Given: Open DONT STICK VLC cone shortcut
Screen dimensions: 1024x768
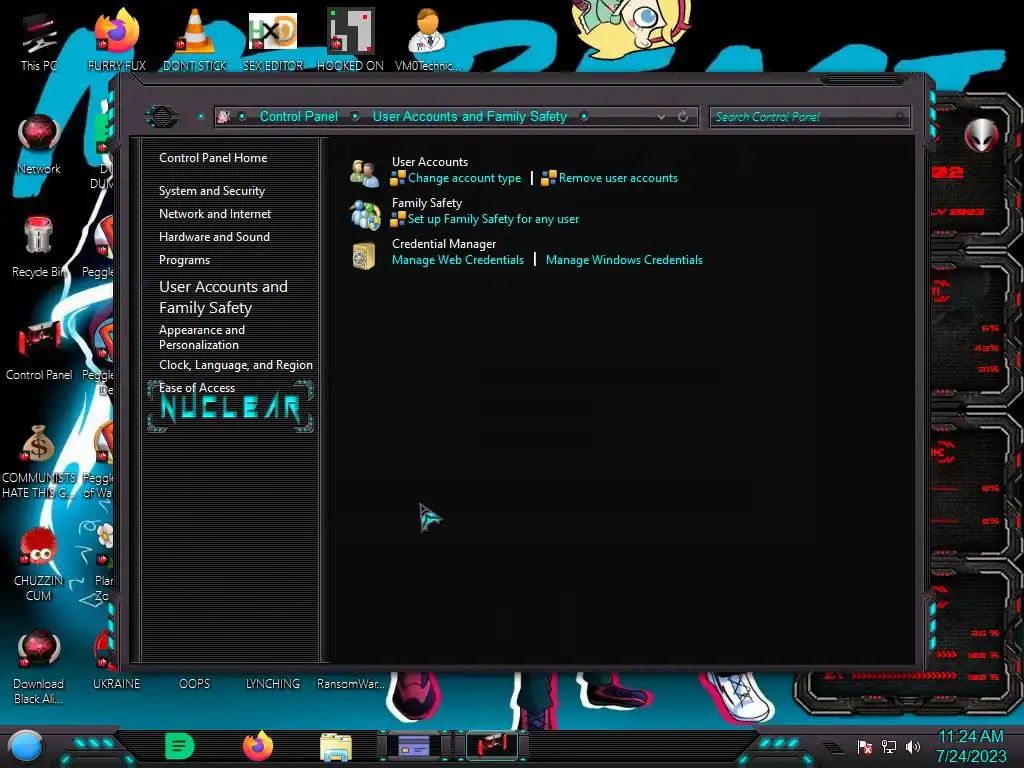Looking at the screenshot, I should (x=195, y=40).
